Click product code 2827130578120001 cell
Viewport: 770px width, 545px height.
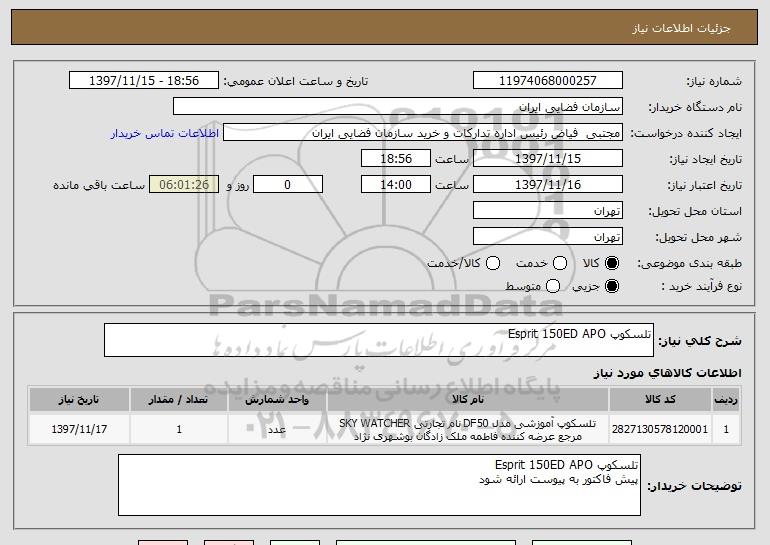coord(660,429)
